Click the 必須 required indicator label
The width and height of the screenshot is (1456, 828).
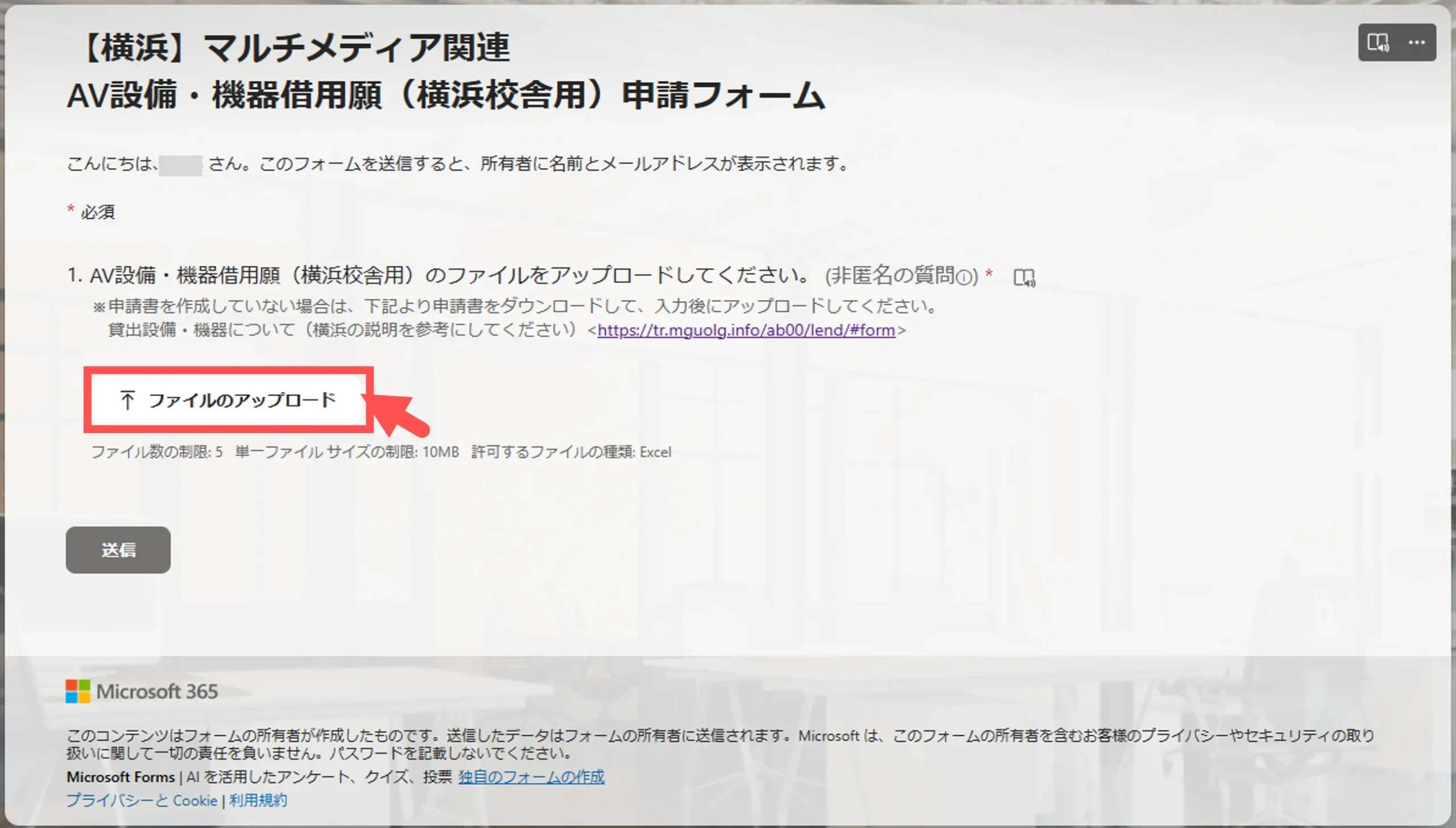click(x=97, y=212)
